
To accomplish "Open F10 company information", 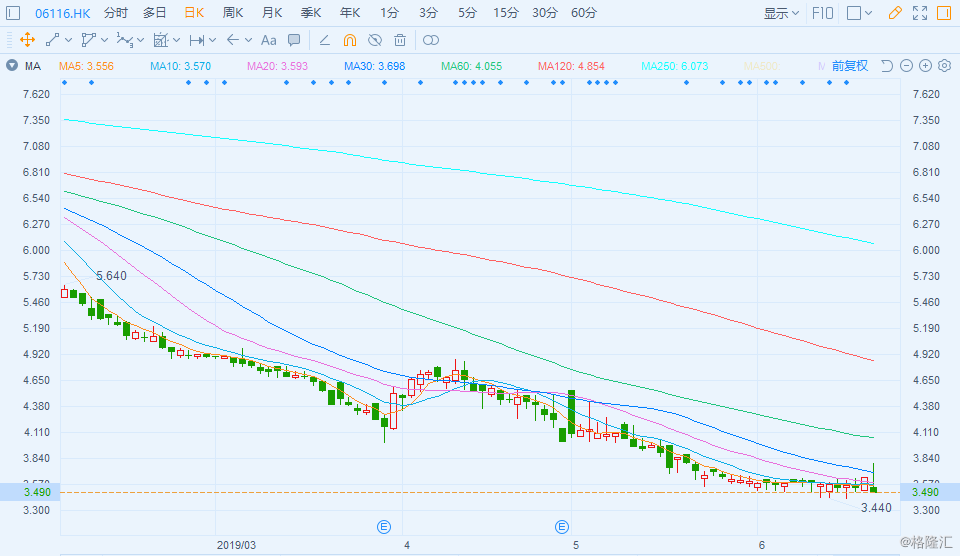I will click(x=823, y=13).
